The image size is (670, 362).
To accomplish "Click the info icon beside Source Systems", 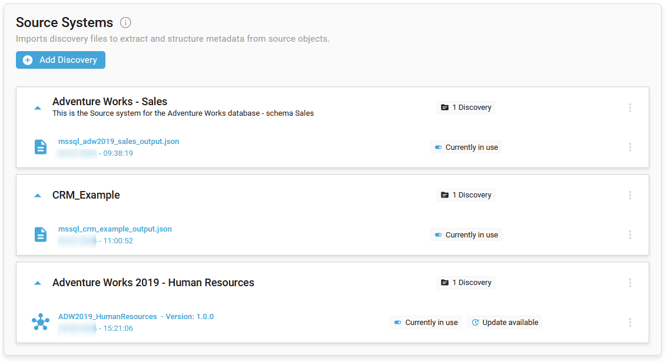I will click(125, 22).
